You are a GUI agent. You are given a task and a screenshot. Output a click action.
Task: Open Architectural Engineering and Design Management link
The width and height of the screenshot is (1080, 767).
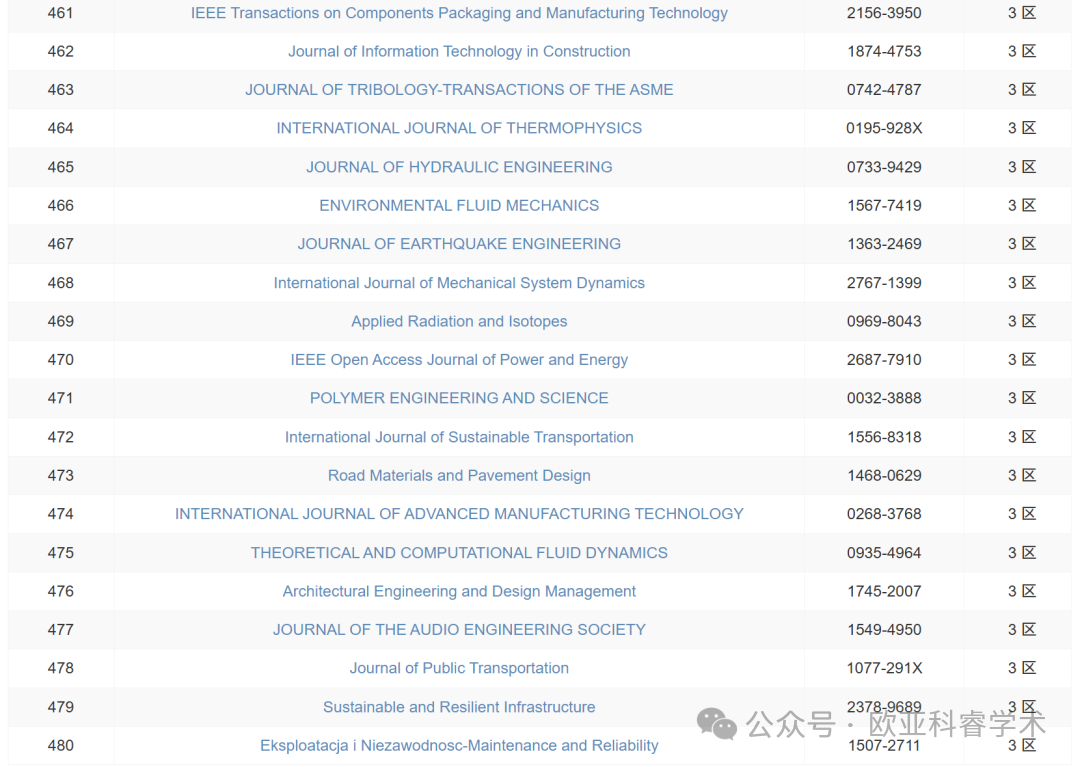[x=459, y=591]
